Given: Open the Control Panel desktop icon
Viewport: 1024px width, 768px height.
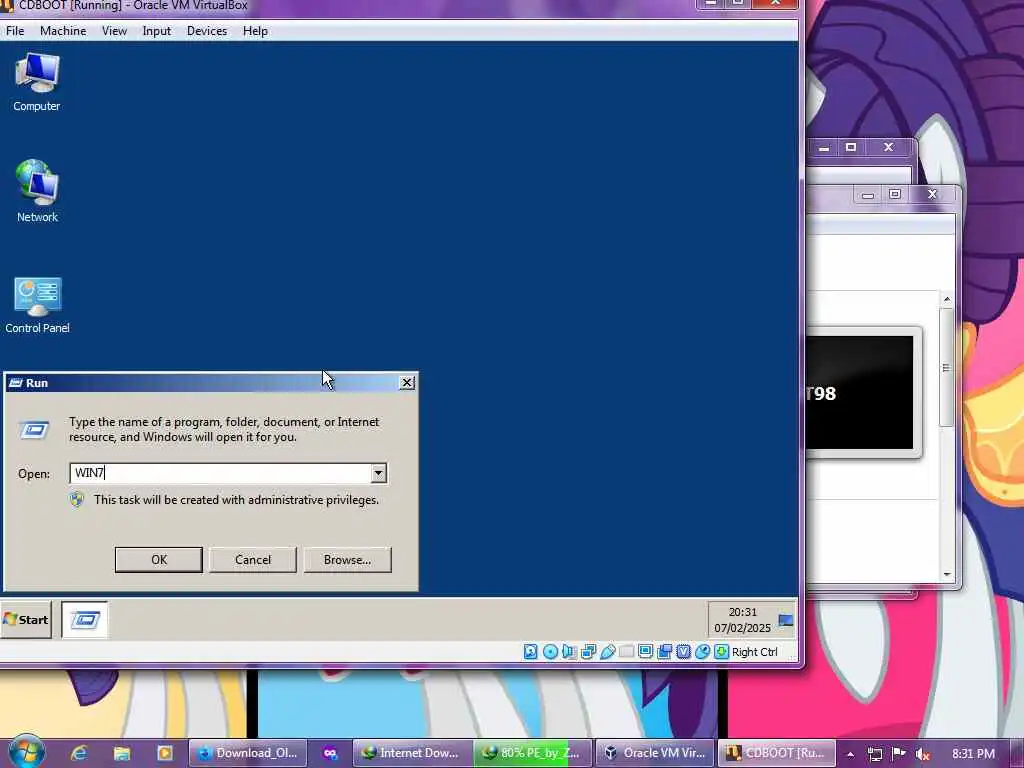Looking at the screenshot, I should click(x=37, y=306).
